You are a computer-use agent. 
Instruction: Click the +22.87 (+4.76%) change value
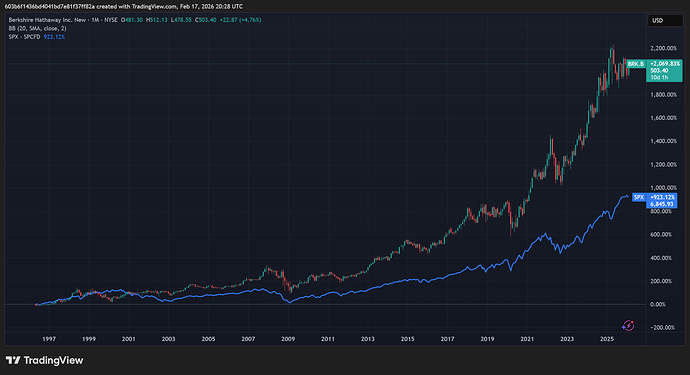(x=241, y=20)
